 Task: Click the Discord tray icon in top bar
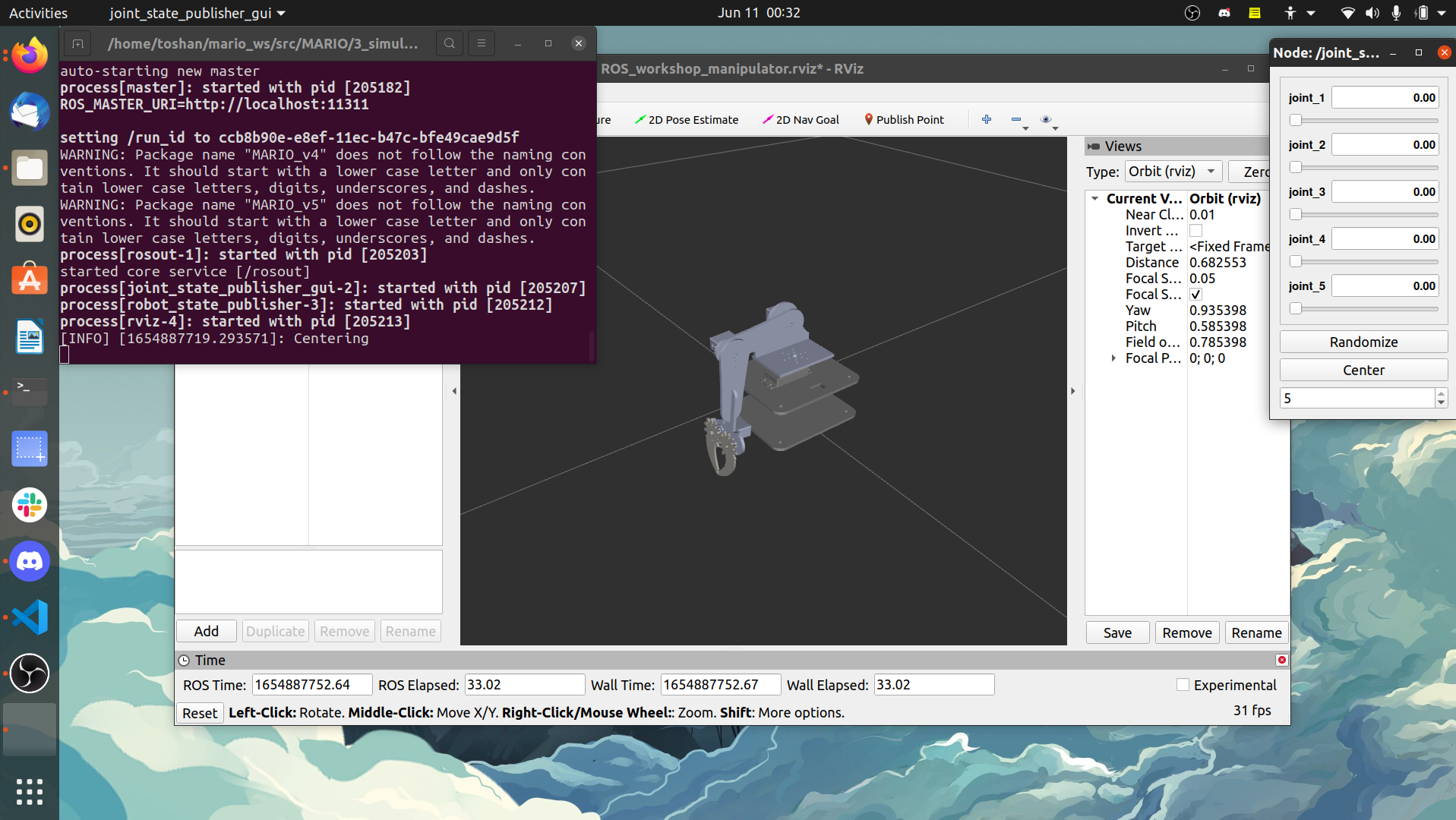(x=1224, y=13)
